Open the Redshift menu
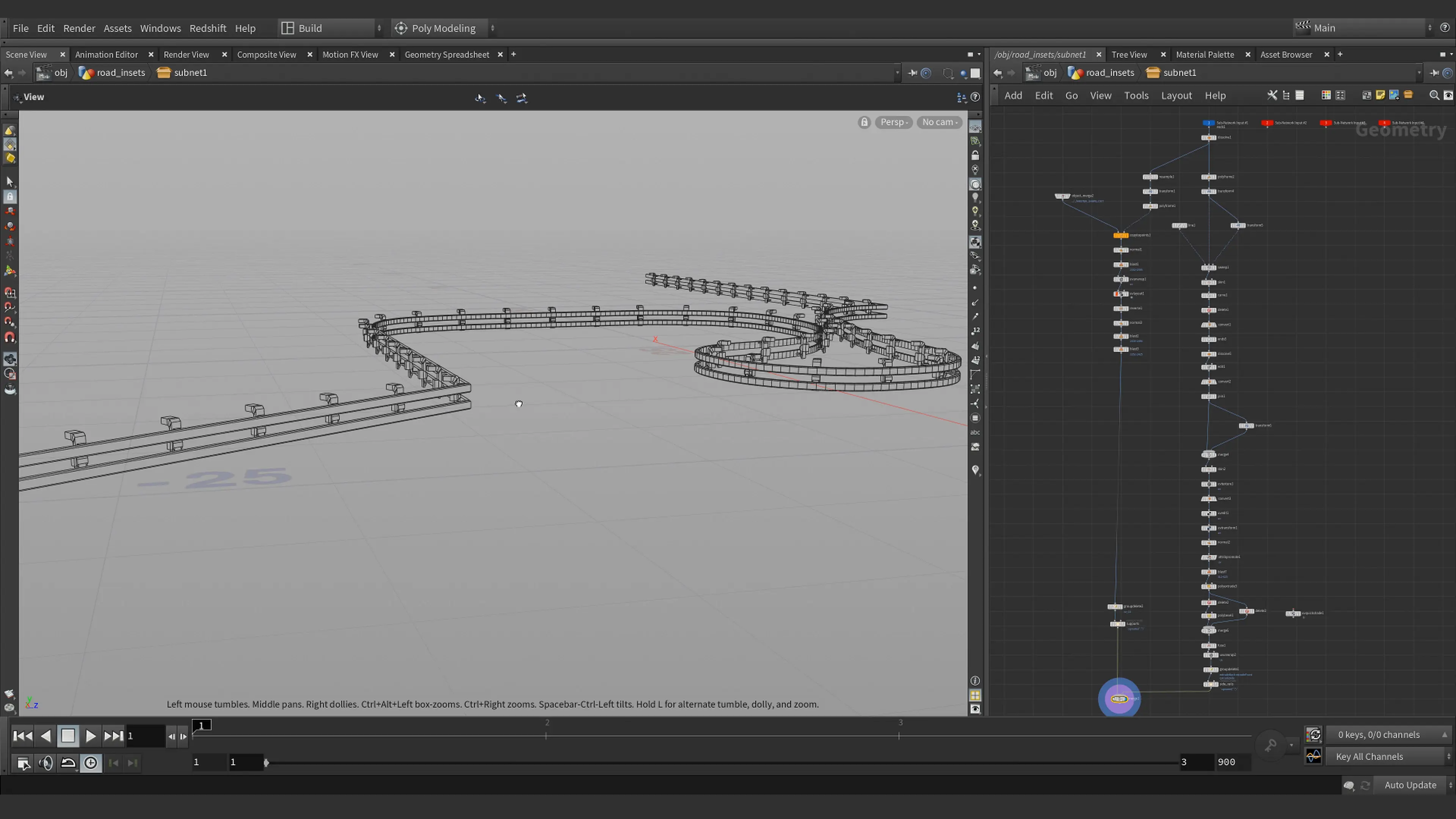The image size is (1456, 819). click(207, 28)
